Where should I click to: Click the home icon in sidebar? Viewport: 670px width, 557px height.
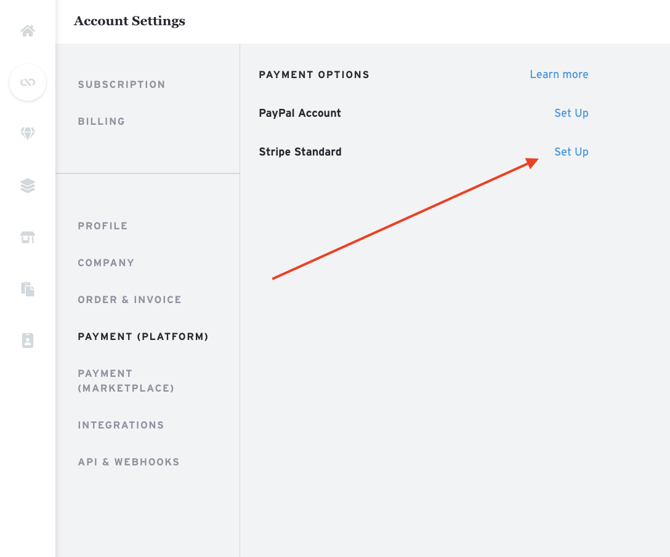click(x=28, y=31)
